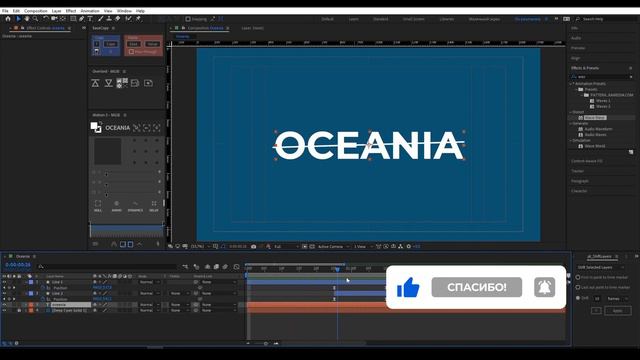
Task: Unlock the Deep Cyan Solid layer lock
Action: coord(19,311)
